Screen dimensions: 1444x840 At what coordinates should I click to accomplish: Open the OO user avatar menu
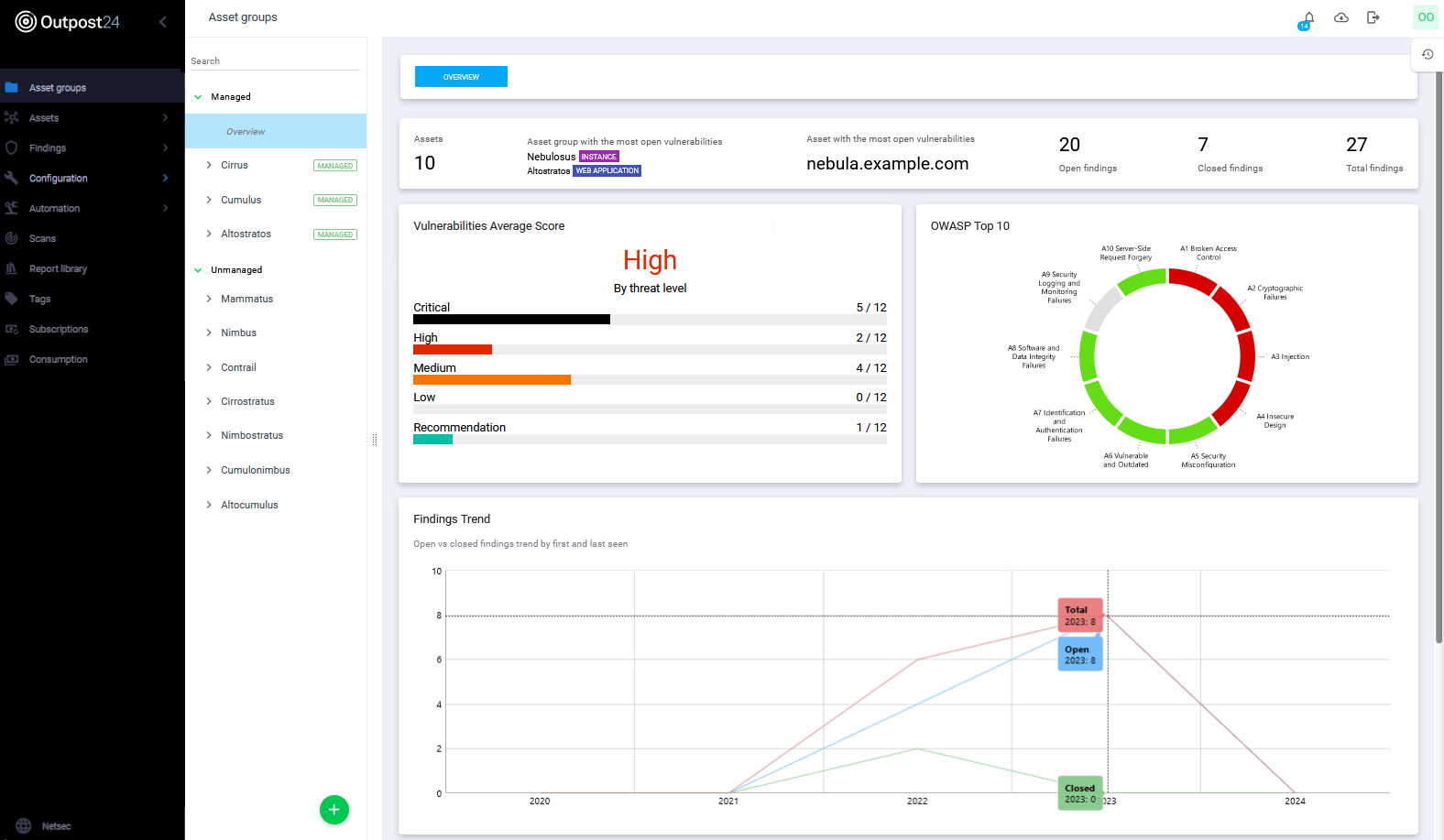tap(1426, 17)
